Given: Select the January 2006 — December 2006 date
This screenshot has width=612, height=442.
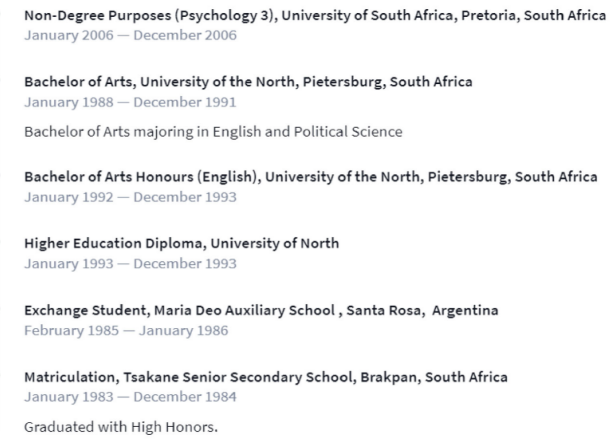Looking at the screenshot, I should [x=130, y=34].
